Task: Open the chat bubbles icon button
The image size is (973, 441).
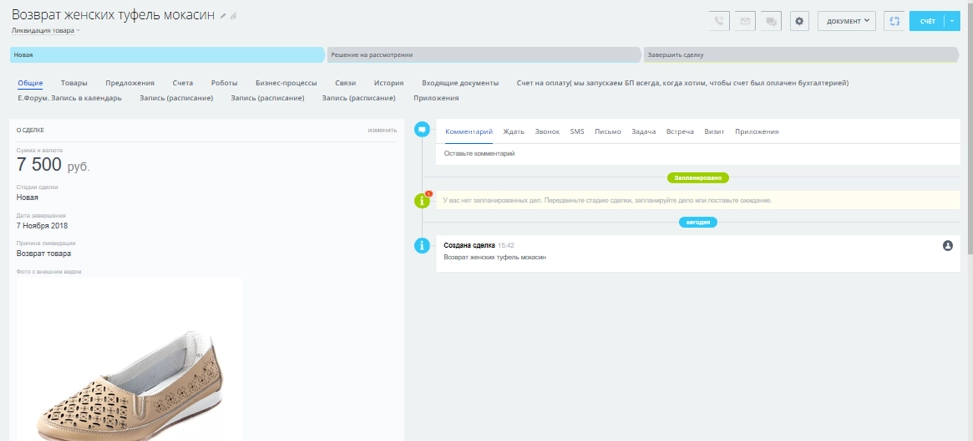Action: pyautogui.click(x=771, y=20)
